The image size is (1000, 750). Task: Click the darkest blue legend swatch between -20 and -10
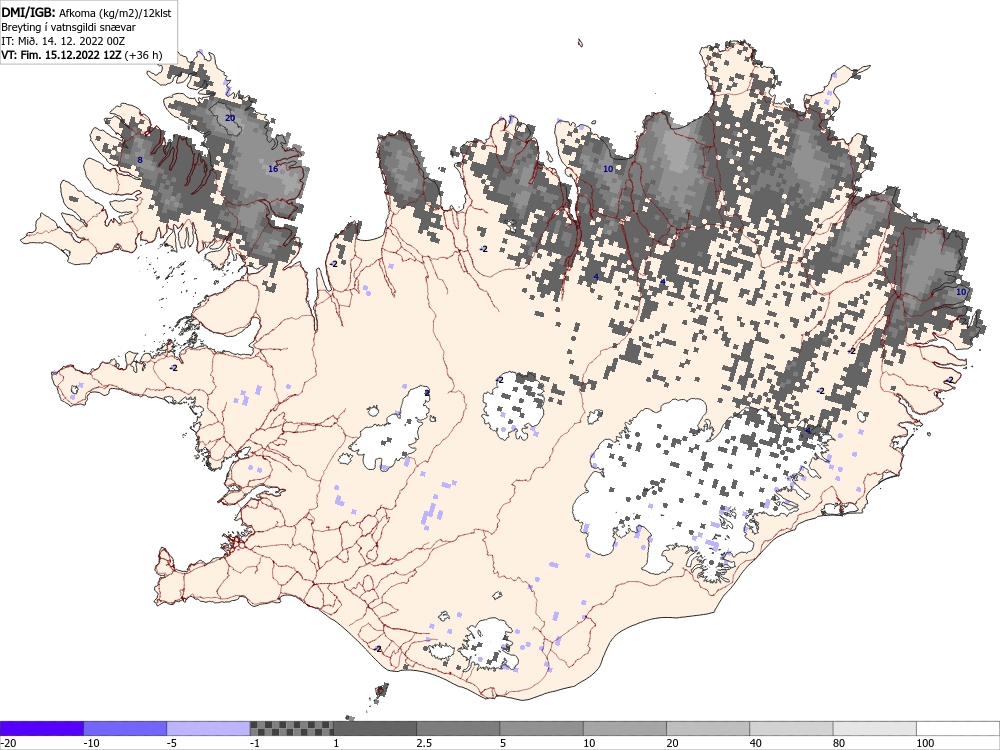click(x=41, y=728)
